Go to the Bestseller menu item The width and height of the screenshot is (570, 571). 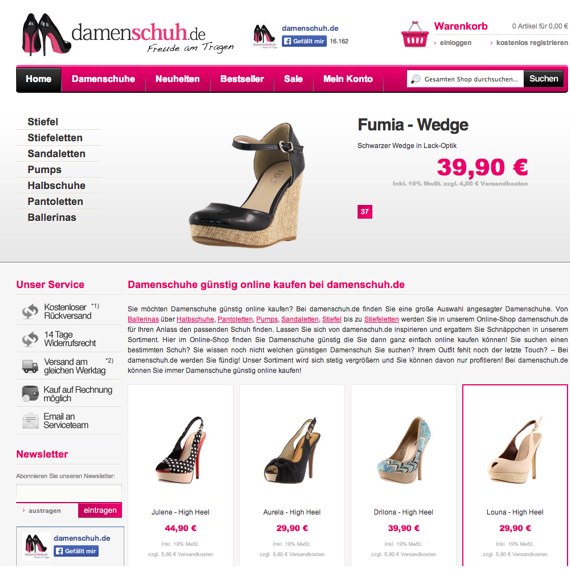coord(242,79)
